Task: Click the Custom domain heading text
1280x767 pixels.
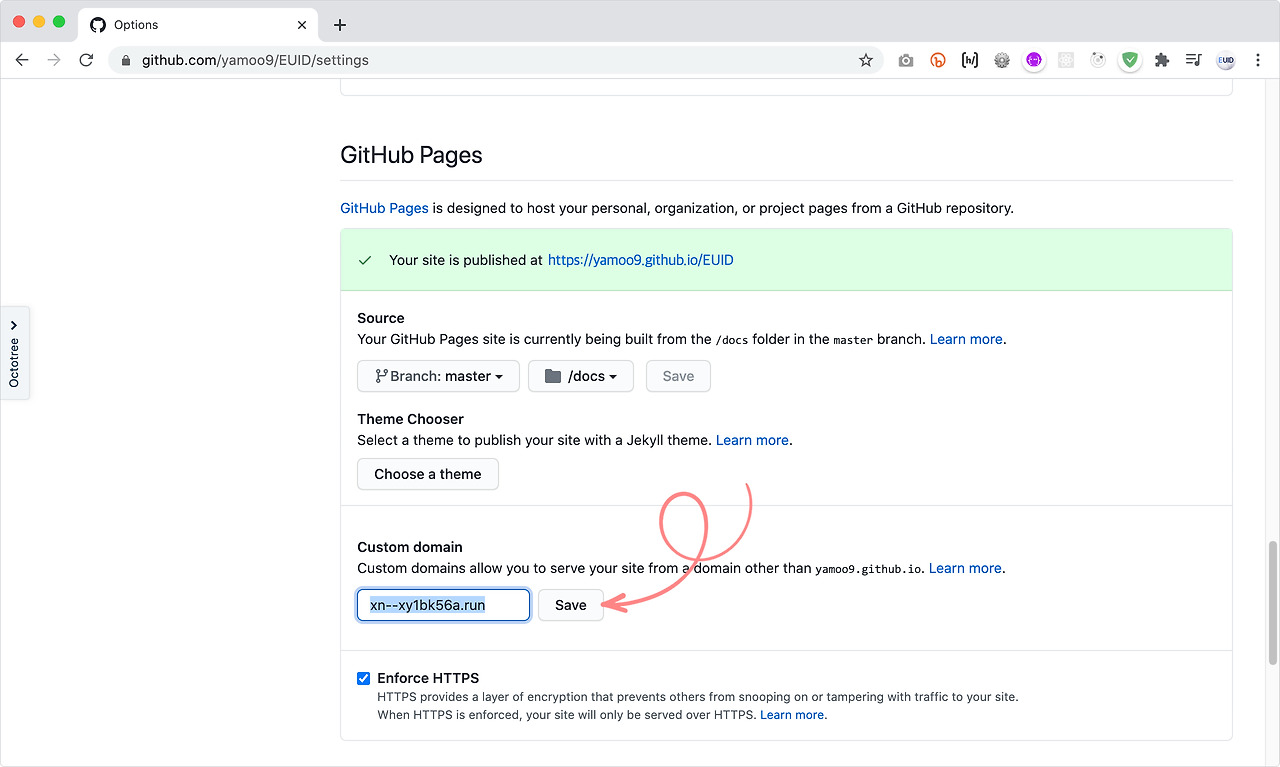Action: [410, 547]
